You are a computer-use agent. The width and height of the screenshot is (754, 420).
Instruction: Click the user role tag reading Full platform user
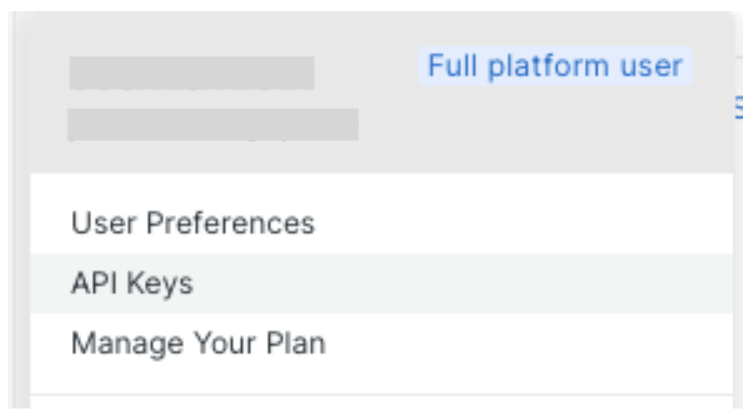[x=555, y=67]
